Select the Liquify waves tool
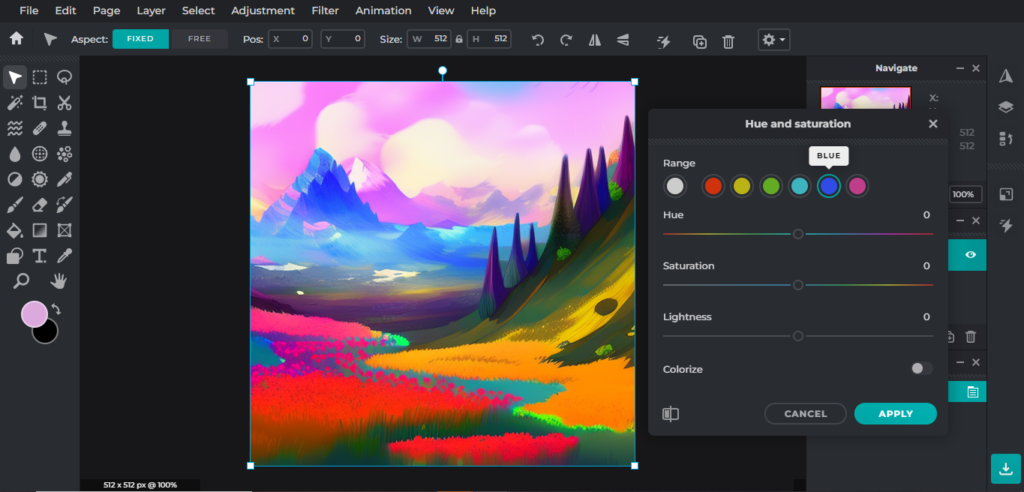Viewport: 1024px width, 492px height. pyautogui.click(x=15, y=128)
